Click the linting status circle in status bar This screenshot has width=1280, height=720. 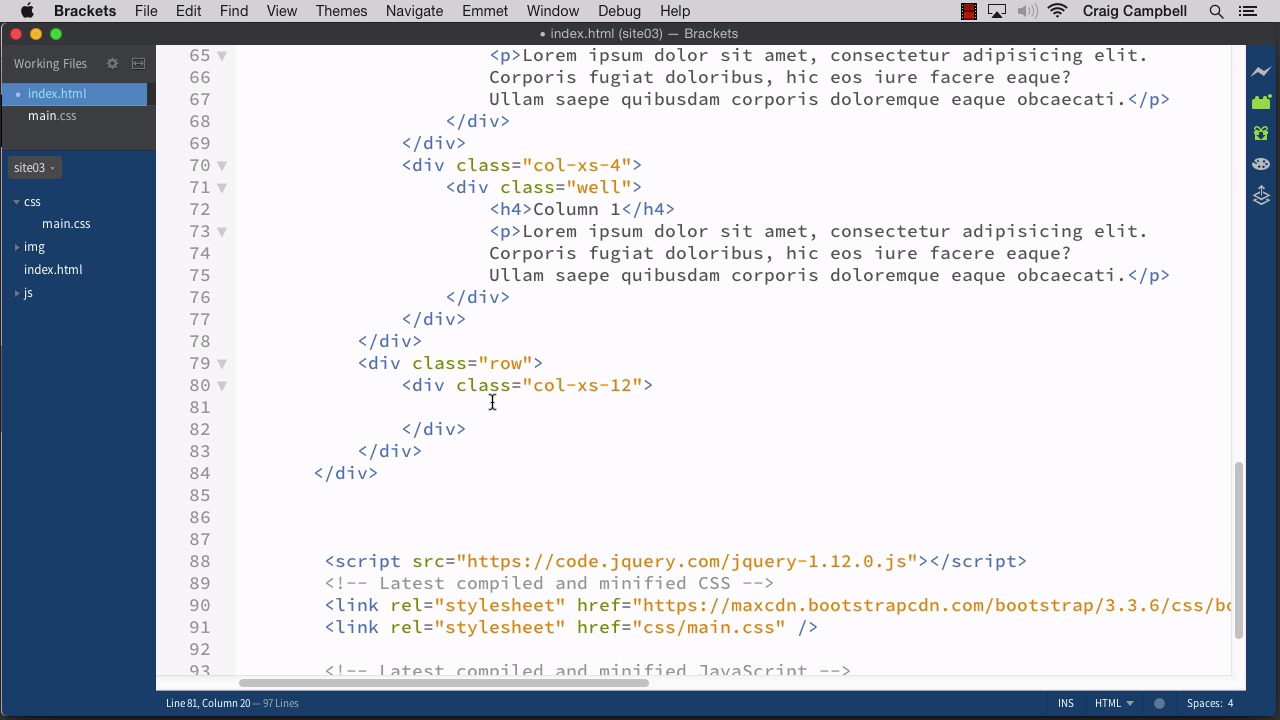pyautogui.click(x=1159, y=703)
